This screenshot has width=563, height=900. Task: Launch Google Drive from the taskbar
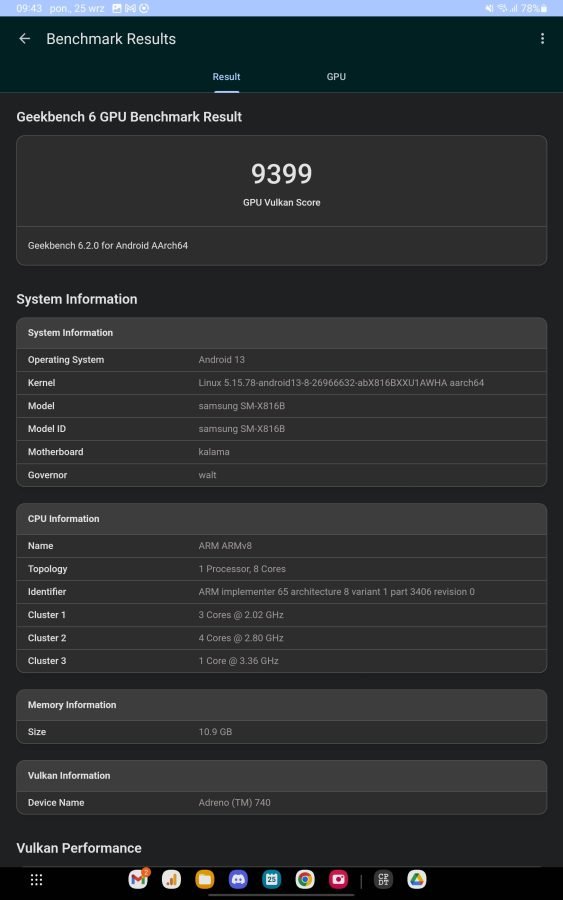(x=417, y=879)
